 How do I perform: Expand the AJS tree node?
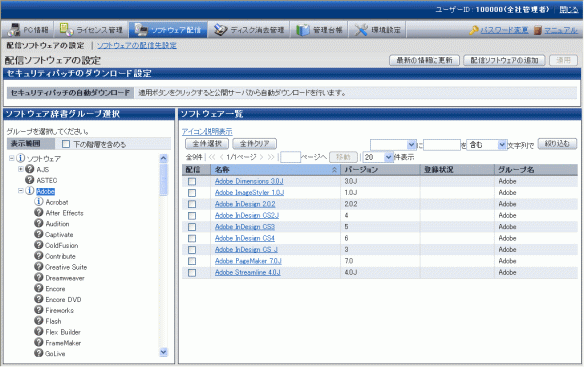click(21, 169)
